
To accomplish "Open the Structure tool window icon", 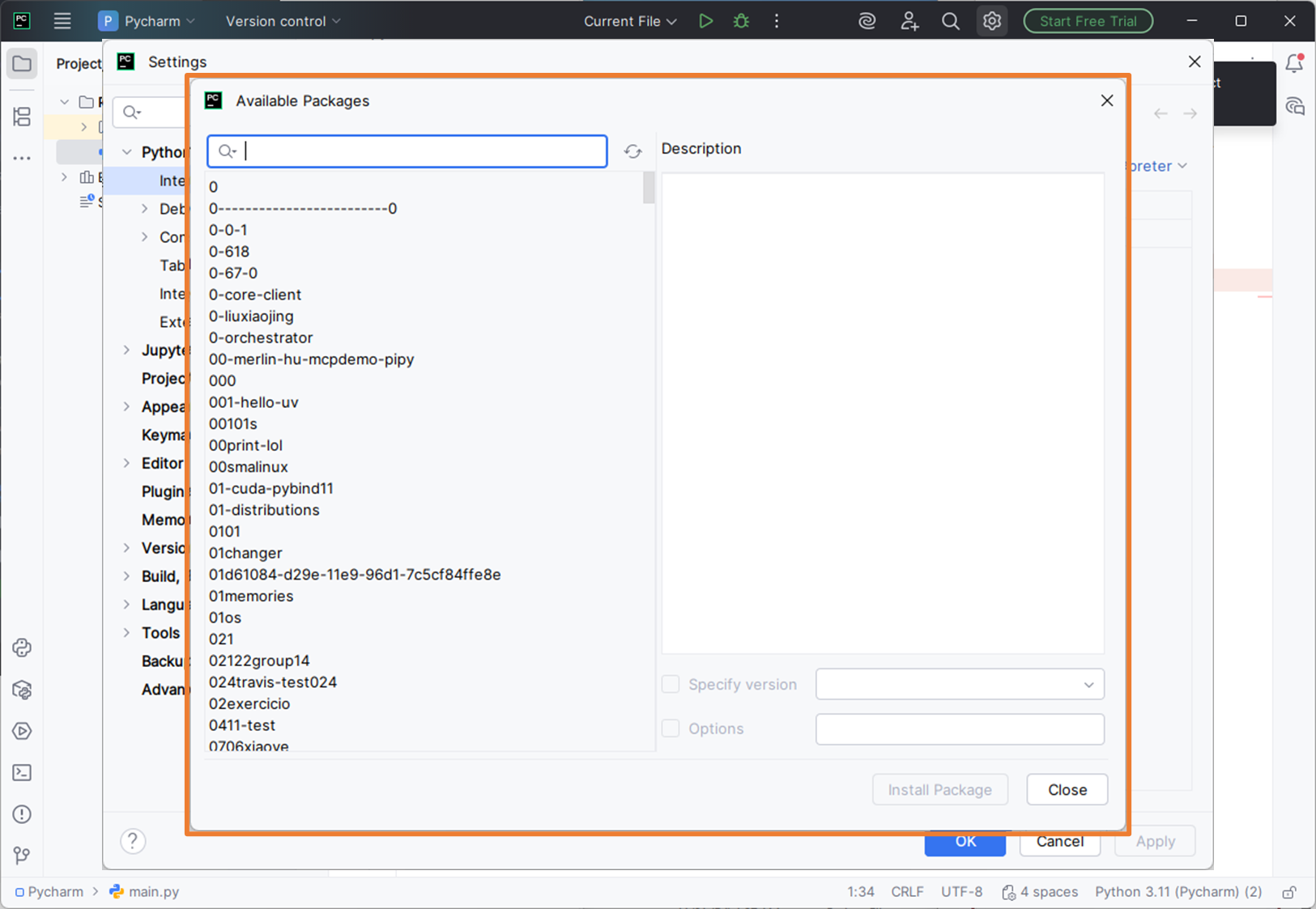I will [x=22, y=117].
